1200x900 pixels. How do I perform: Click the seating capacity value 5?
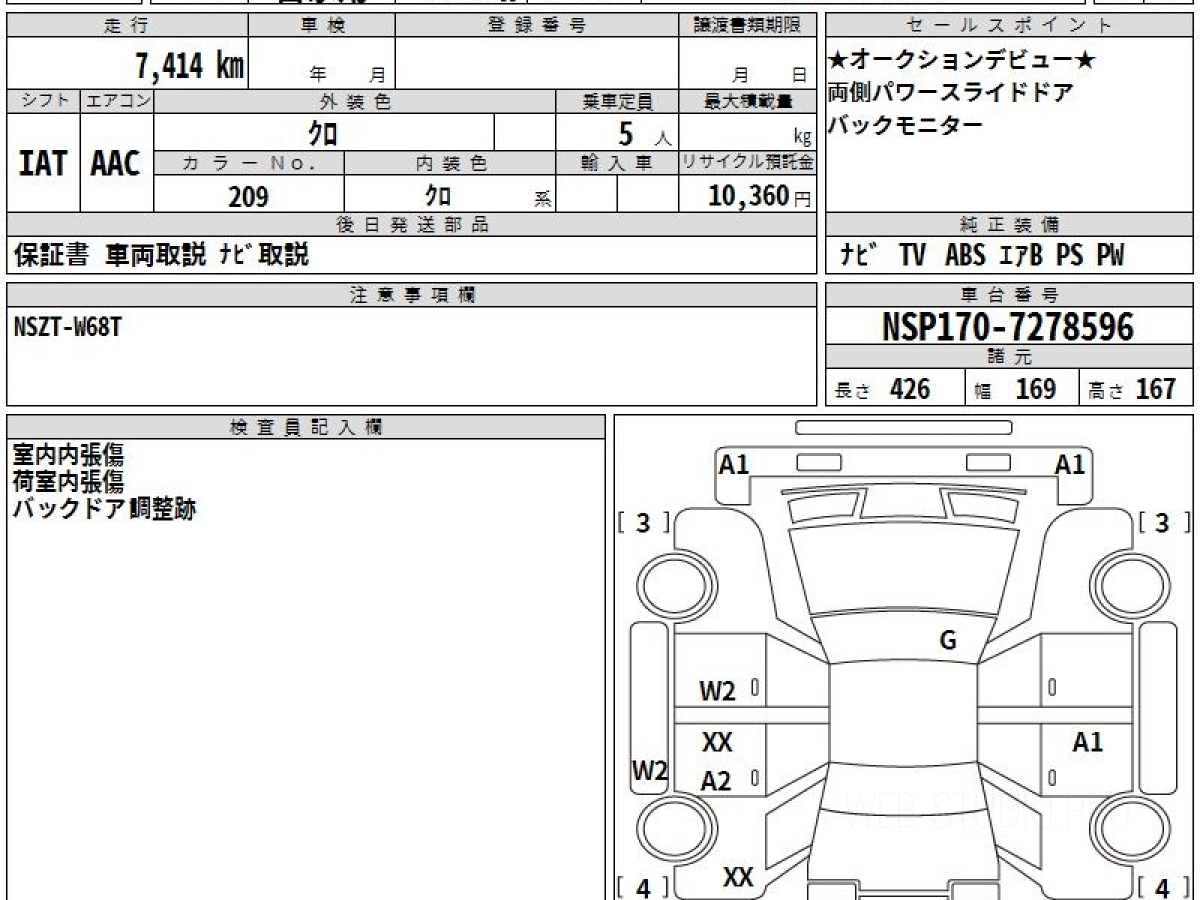pyautogui.click(x=627, y=133)
